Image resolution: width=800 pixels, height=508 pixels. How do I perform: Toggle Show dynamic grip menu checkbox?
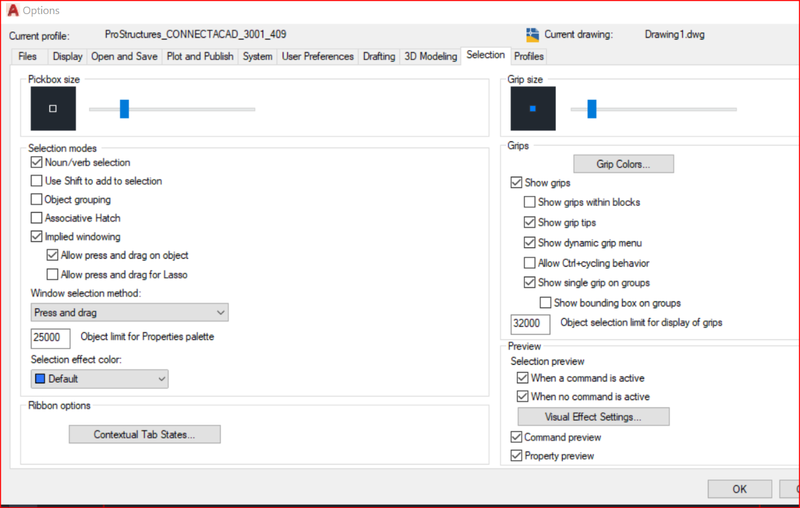(530, 242)
